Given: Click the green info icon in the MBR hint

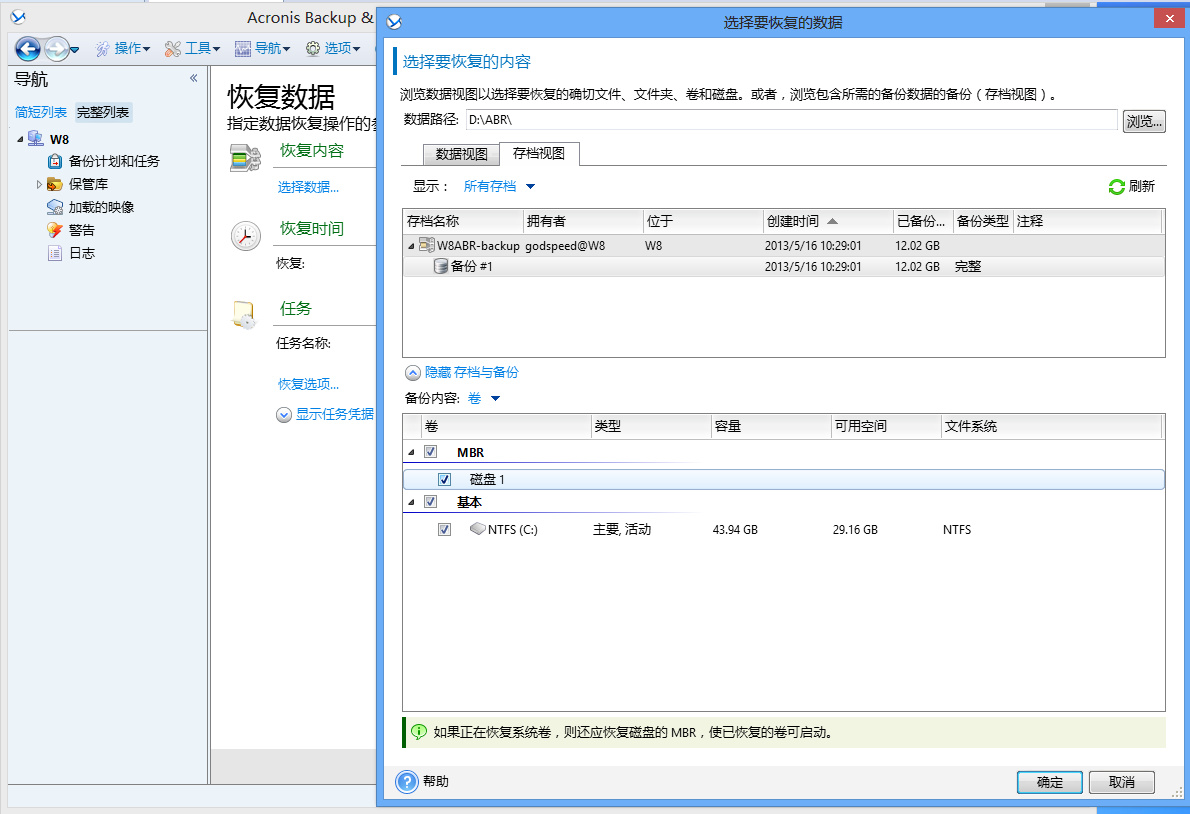Looking at the screenshot, I should 419,732.
